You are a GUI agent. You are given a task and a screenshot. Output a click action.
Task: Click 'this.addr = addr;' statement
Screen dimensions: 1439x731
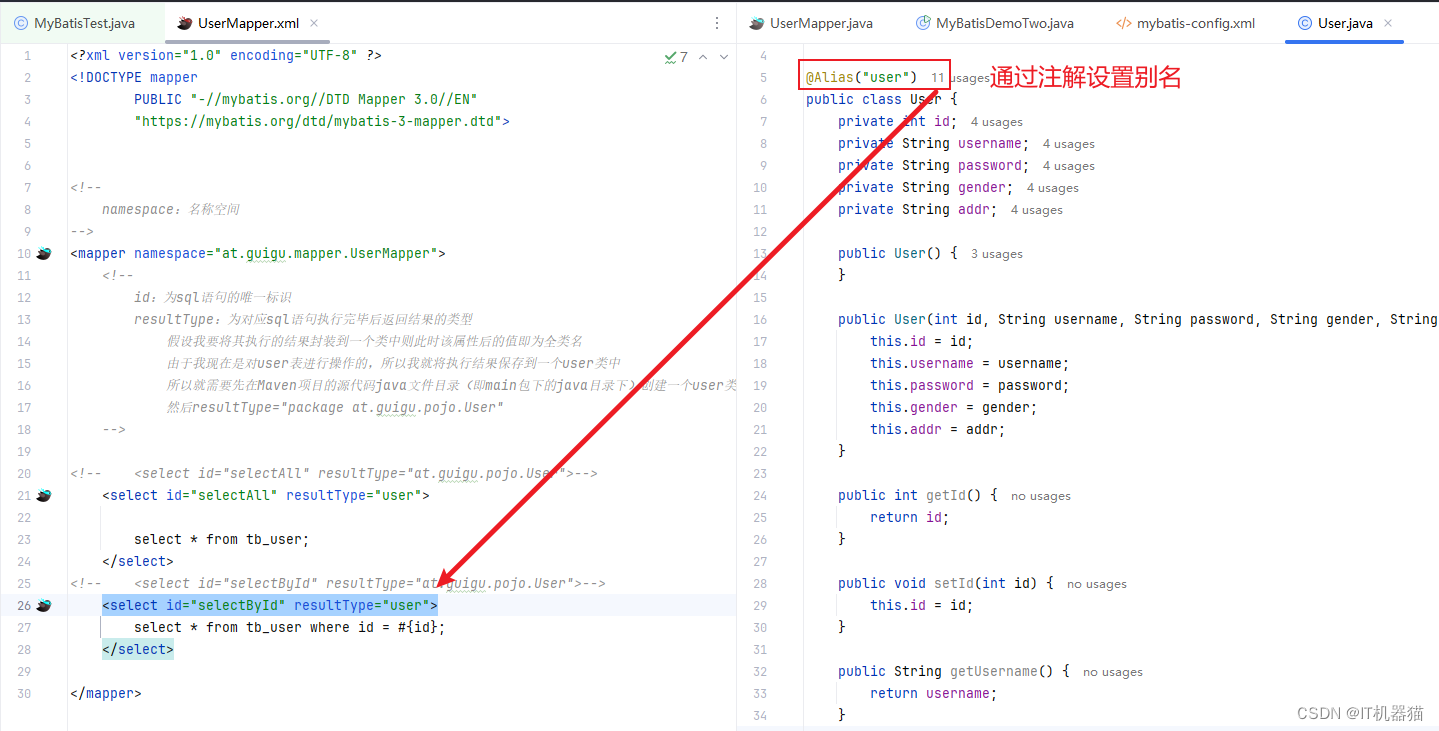click(x=938, y=430)
